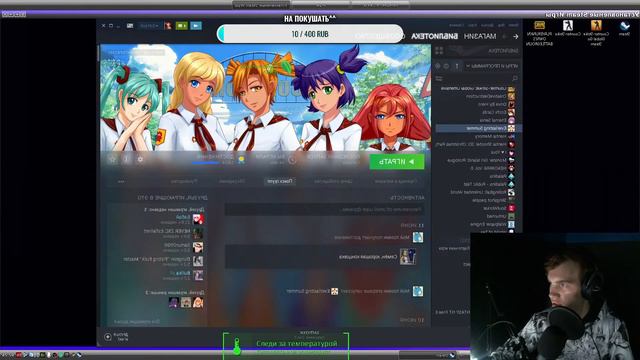Select Unturned in the library list

(x=496, y=216)
